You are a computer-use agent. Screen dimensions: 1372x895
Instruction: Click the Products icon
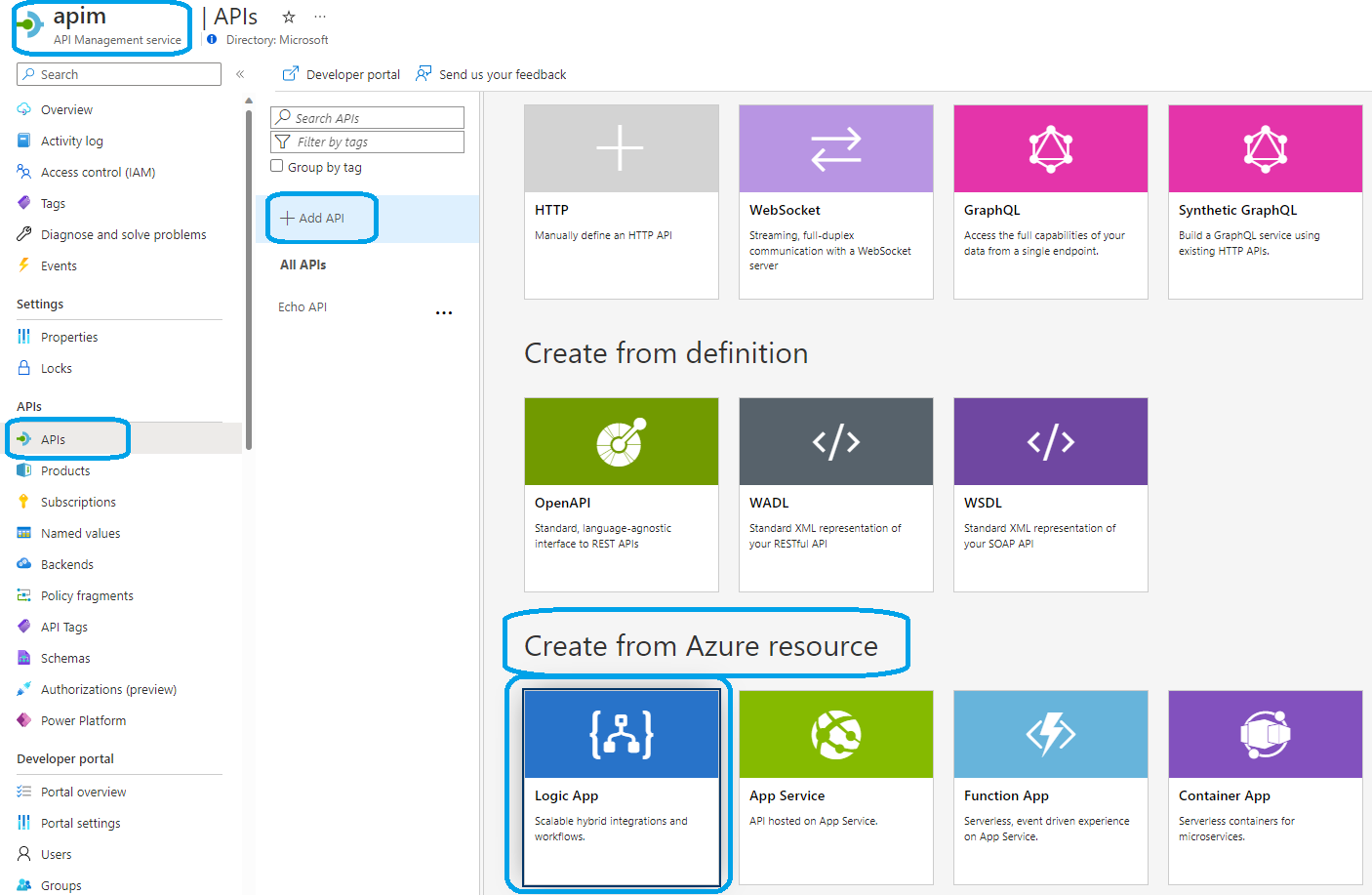pos(24,470)
